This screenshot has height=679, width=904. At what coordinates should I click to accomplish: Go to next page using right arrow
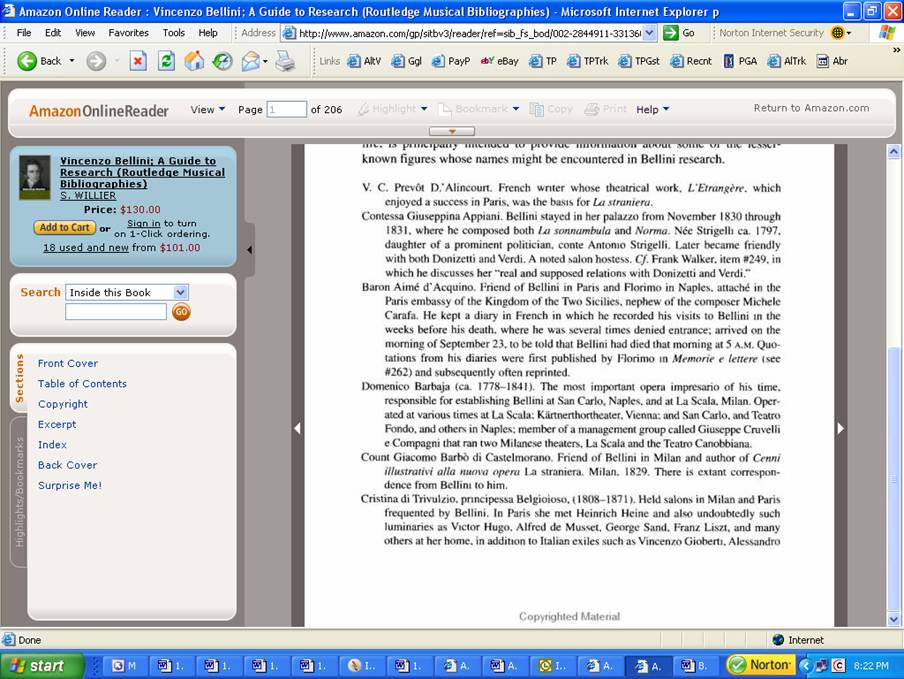click(x=840, y=428)
